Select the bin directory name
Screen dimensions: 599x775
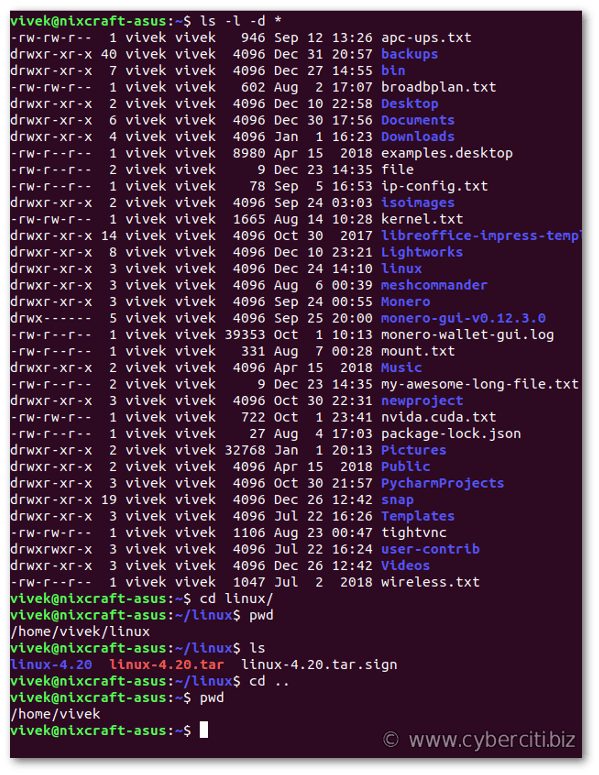(393, 71)
